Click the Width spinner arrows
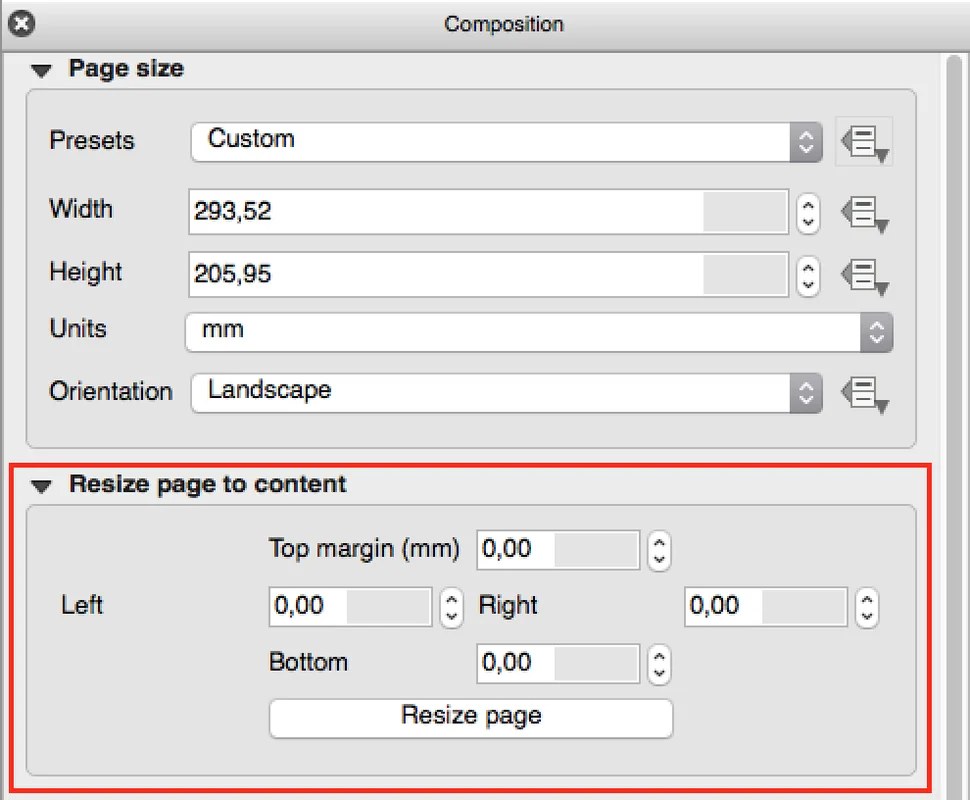Image resolution: width=970 pixels, height=800 pixels. click(x=808, y=212)
